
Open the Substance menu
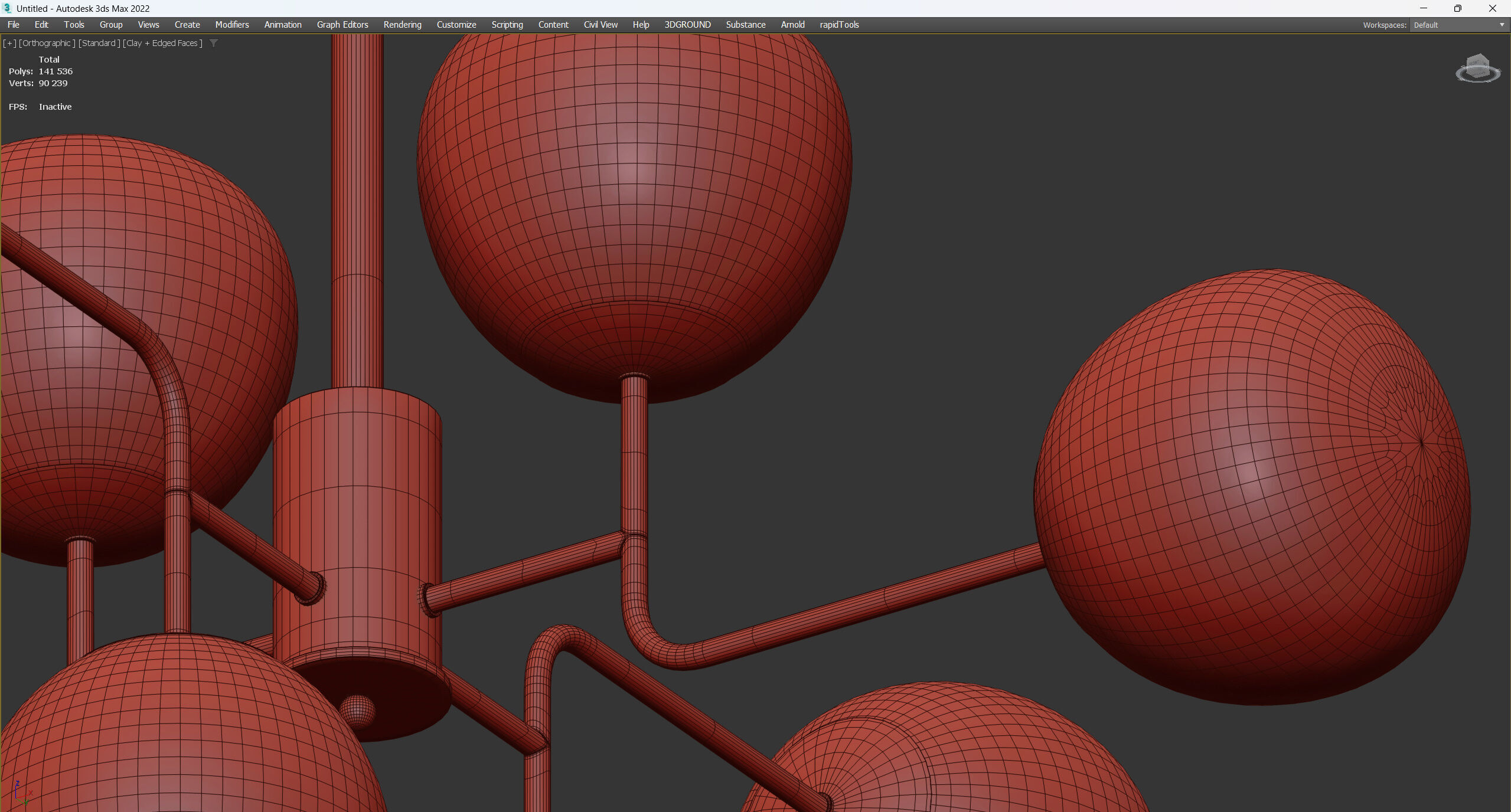point(746,25)
